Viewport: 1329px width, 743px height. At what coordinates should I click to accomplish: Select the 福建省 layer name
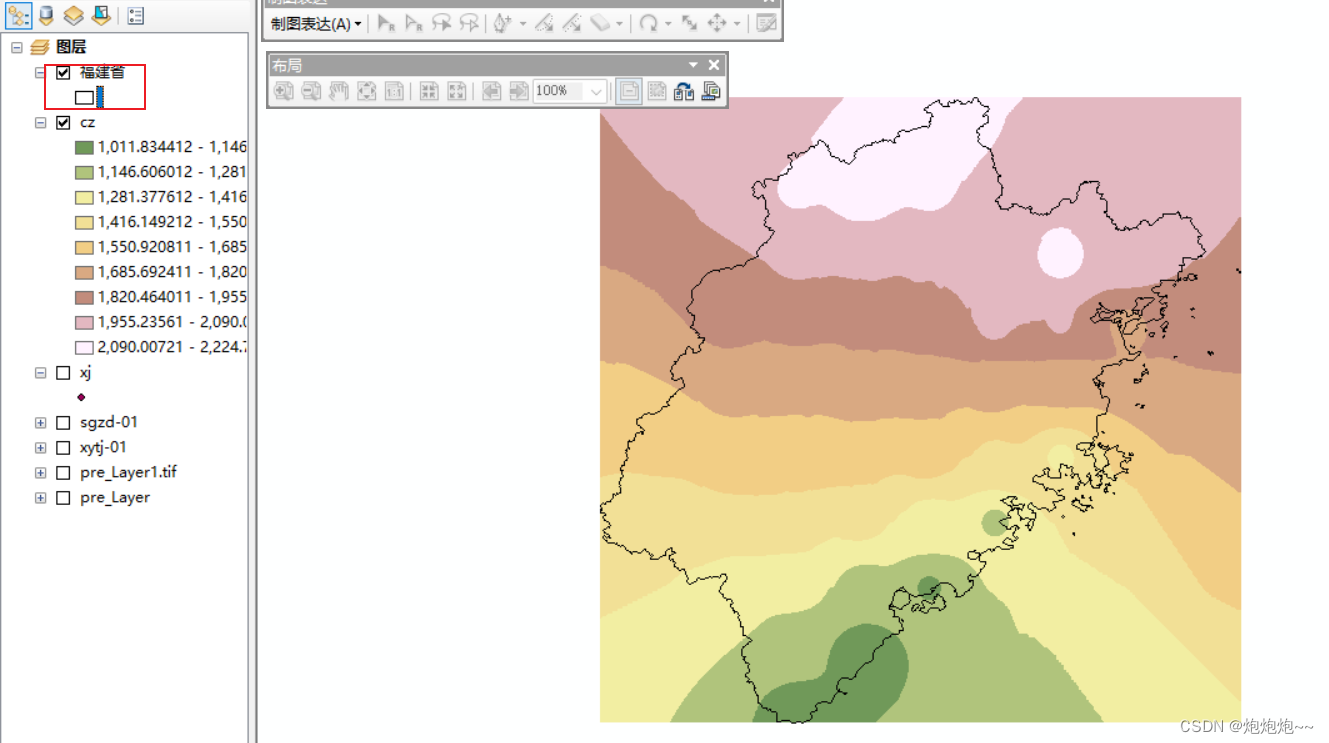[102, 72]
